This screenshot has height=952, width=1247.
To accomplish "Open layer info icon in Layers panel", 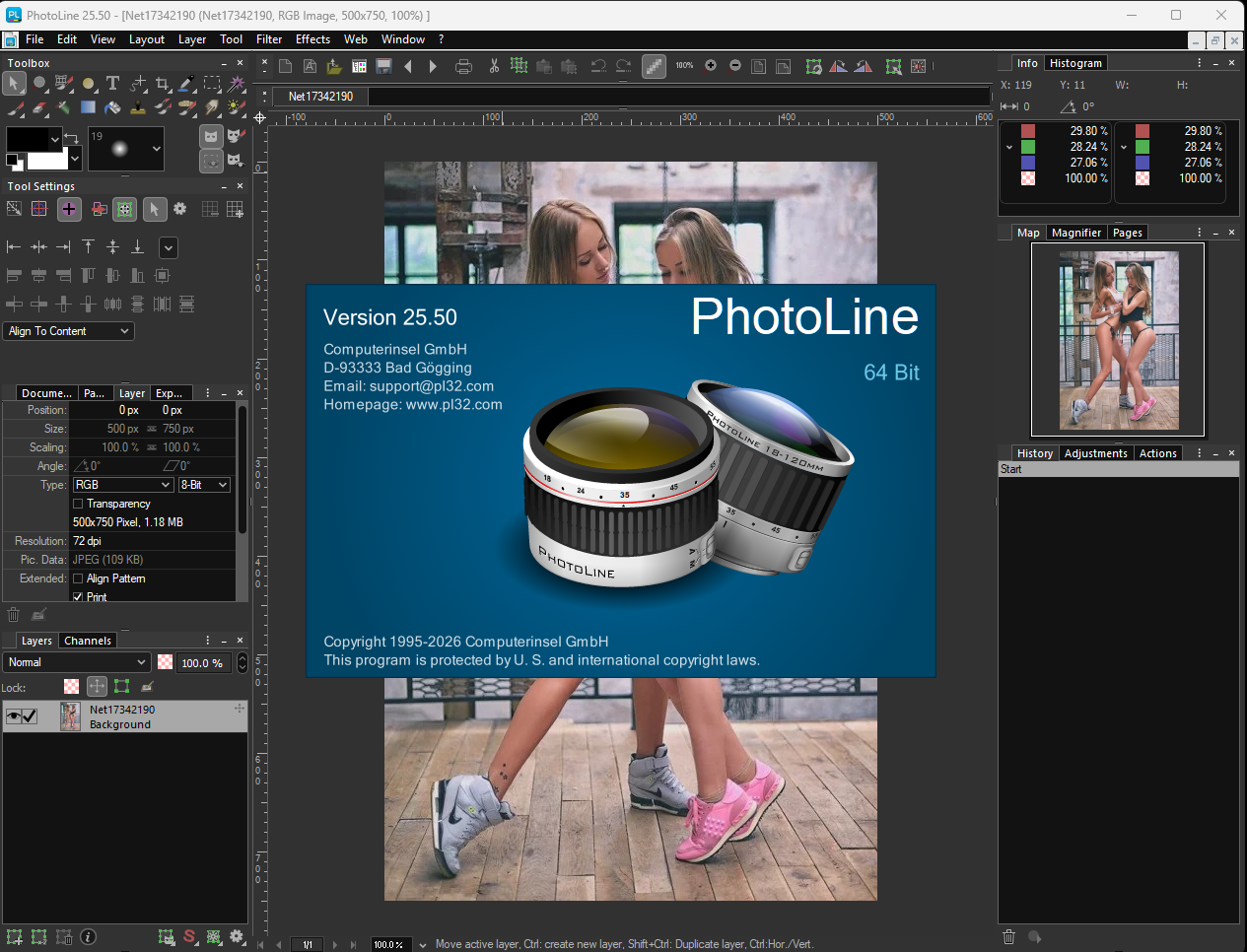I will coord(88,937).
